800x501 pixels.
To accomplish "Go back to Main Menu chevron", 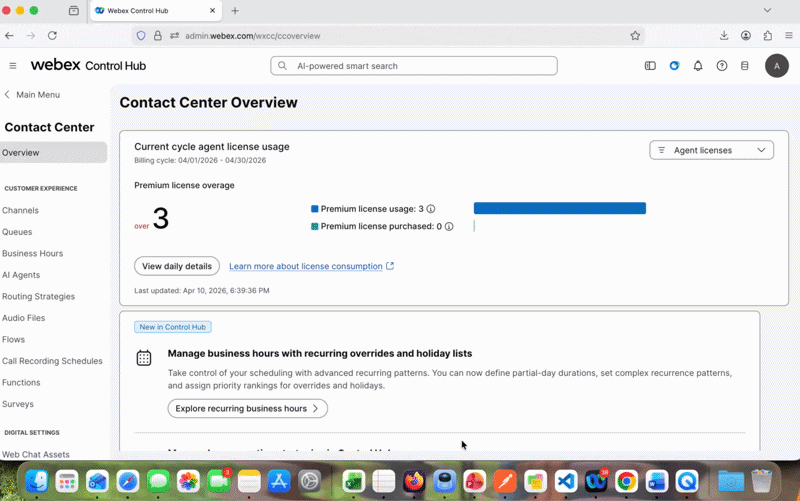I will (x=7, y=95).
